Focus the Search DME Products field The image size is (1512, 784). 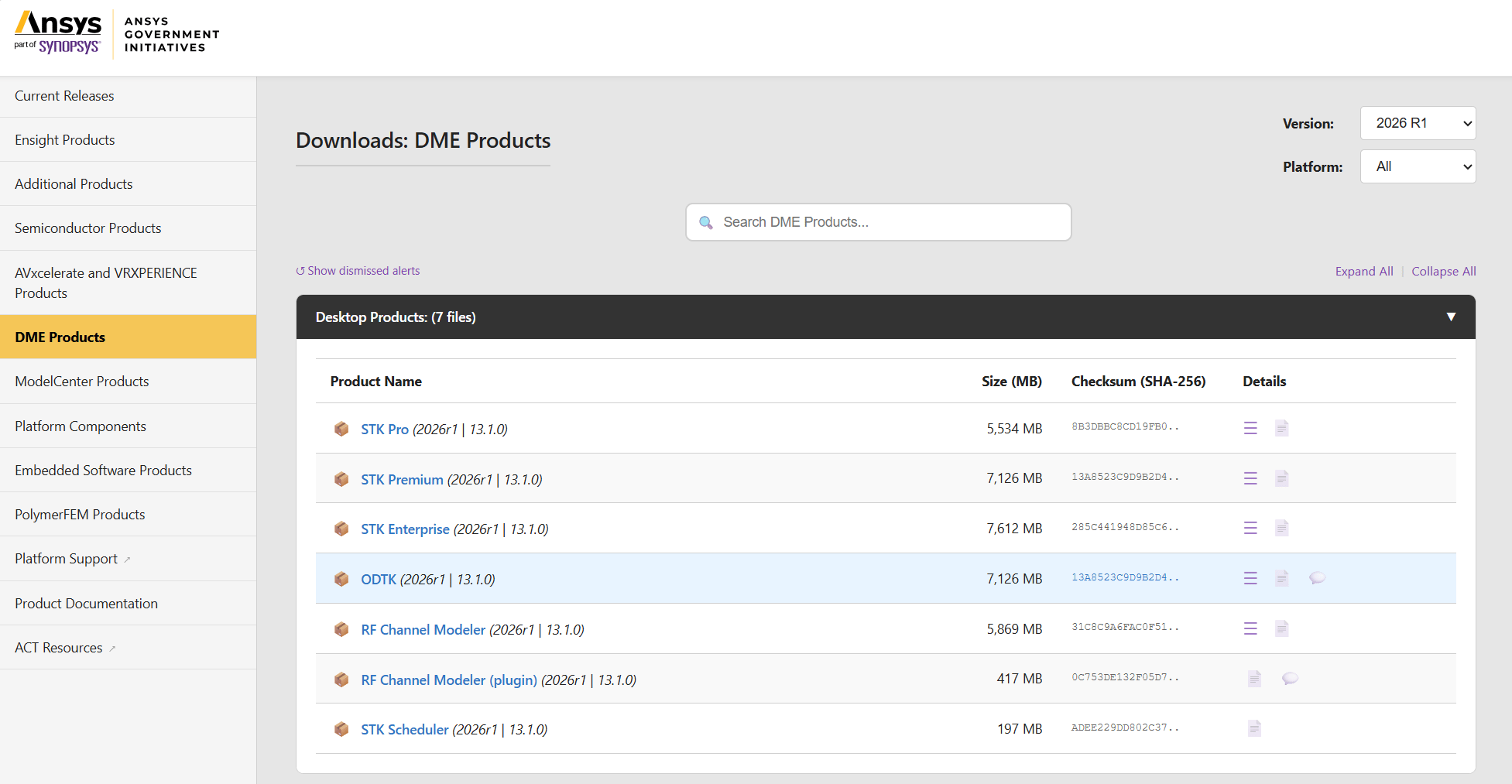(x=879, y=222)
